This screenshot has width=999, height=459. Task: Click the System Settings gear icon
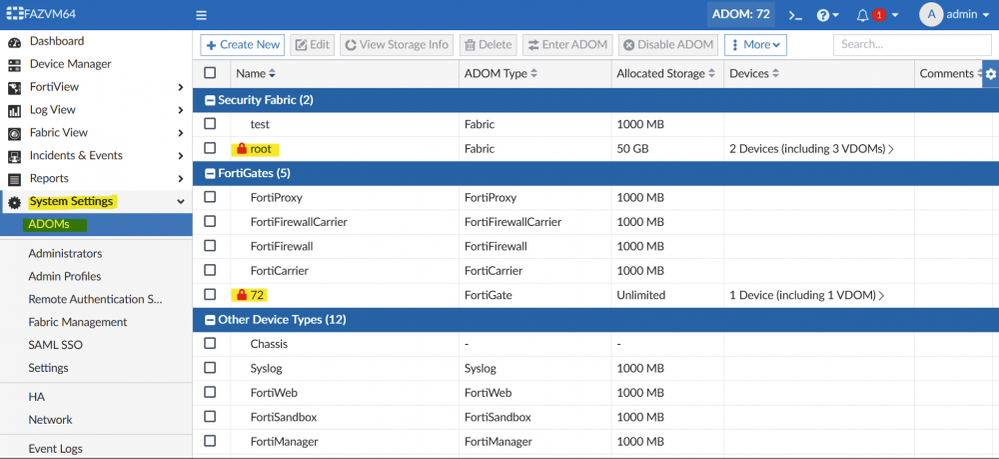pos(14,203)
